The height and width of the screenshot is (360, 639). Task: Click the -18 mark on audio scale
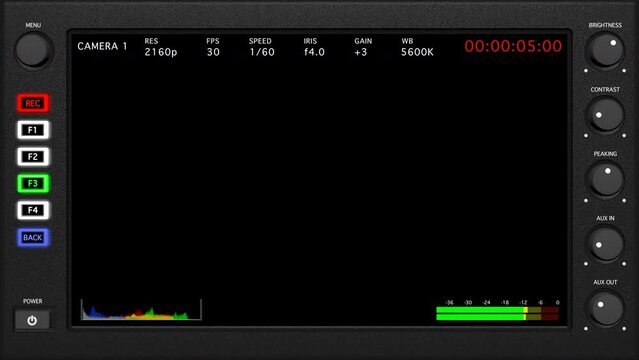click(x=505, y=303)
